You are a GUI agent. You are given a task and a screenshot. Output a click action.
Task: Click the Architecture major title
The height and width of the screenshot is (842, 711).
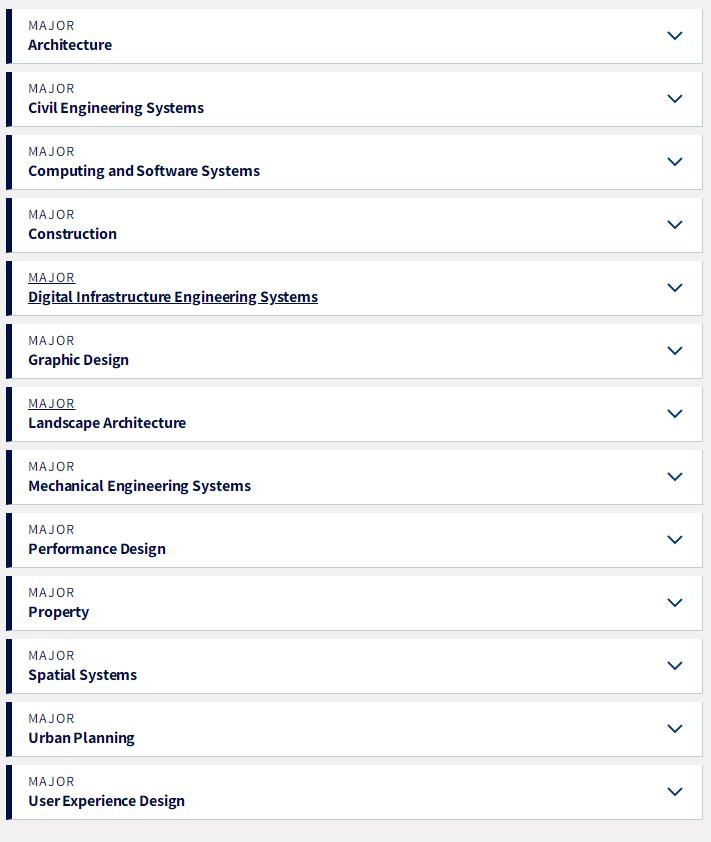tap(70, 45)
